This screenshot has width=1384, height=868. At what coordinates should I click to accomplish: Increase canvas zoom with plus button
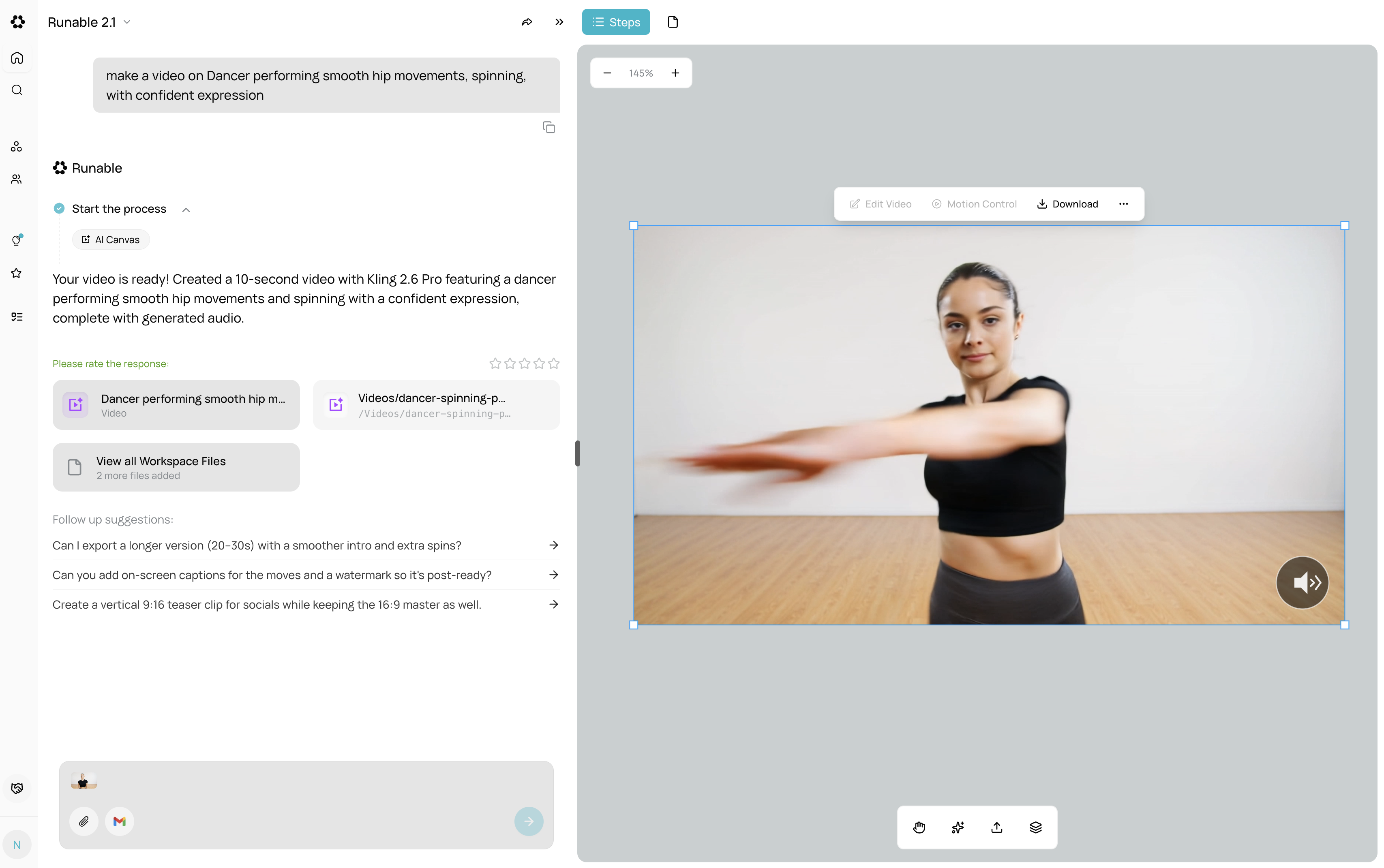675,73
